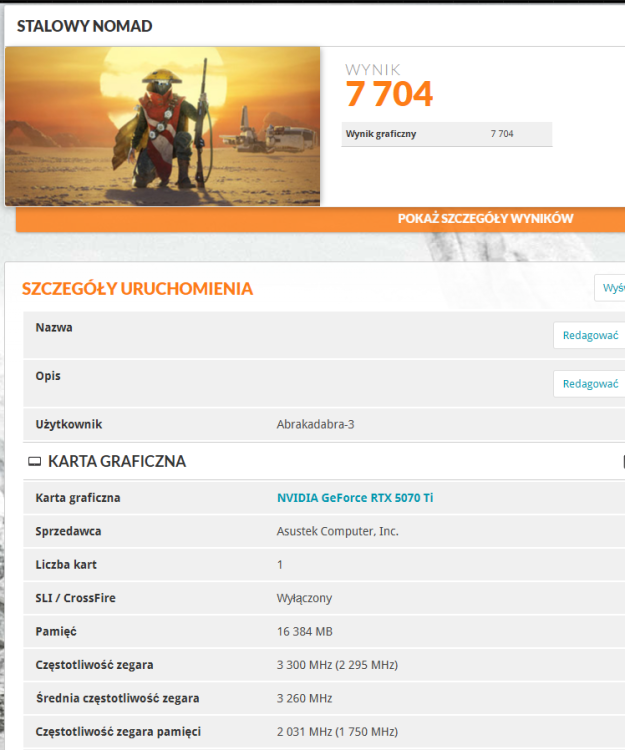Select the username Abrakadabra-3
The width and height of the screenshot is (625, 750).
(315, 424)
